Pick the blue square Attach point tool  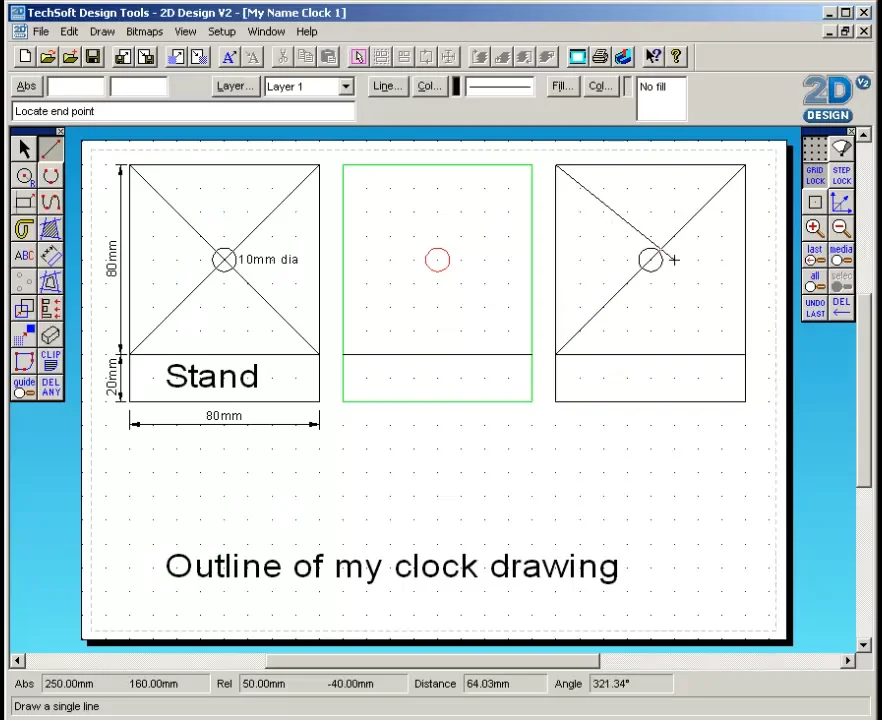[24, 335]
